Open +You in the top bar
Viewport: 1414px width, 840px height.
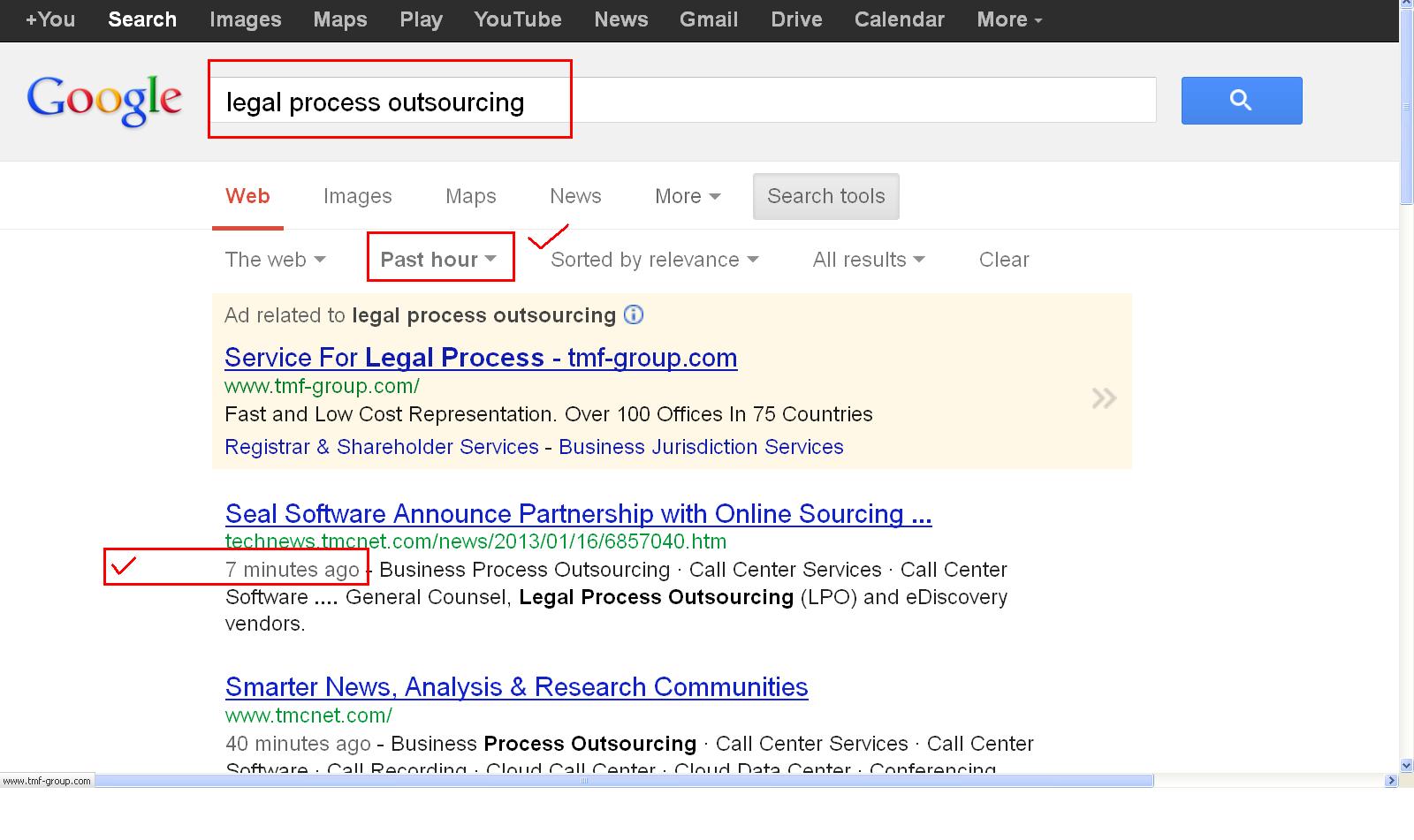[51, 19]
